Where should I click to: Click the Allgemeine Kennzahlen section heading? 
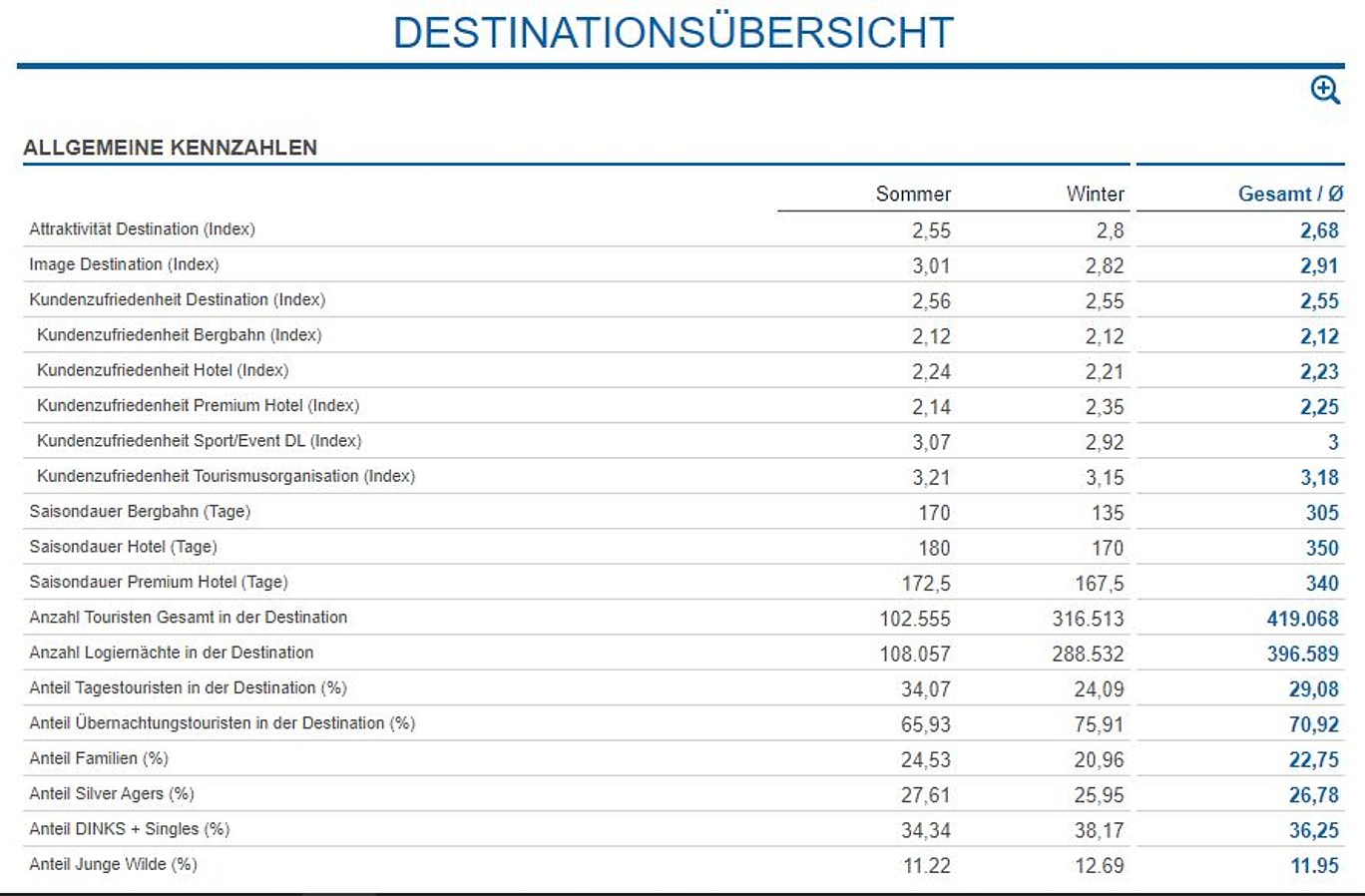pos(171,148)
